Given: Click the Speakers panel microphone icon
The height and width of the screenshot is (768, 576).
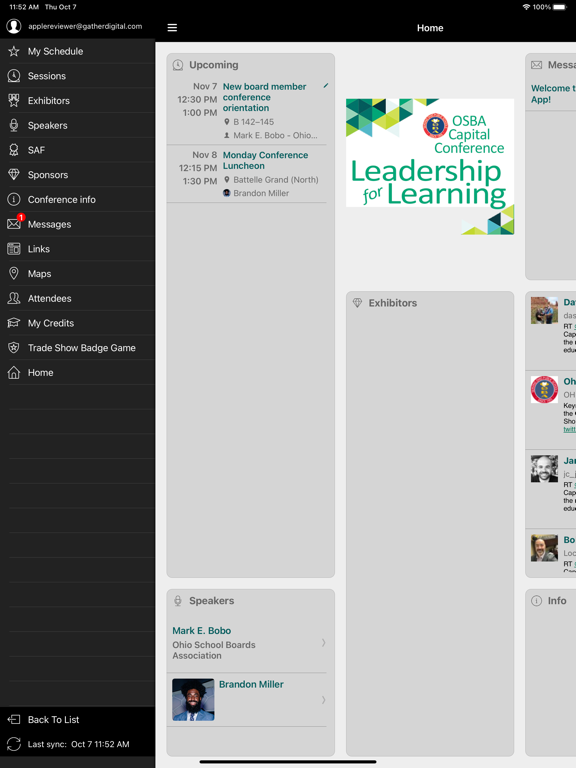Looking at the screenshot, I should pyautogui.click(x=178, y=600).
